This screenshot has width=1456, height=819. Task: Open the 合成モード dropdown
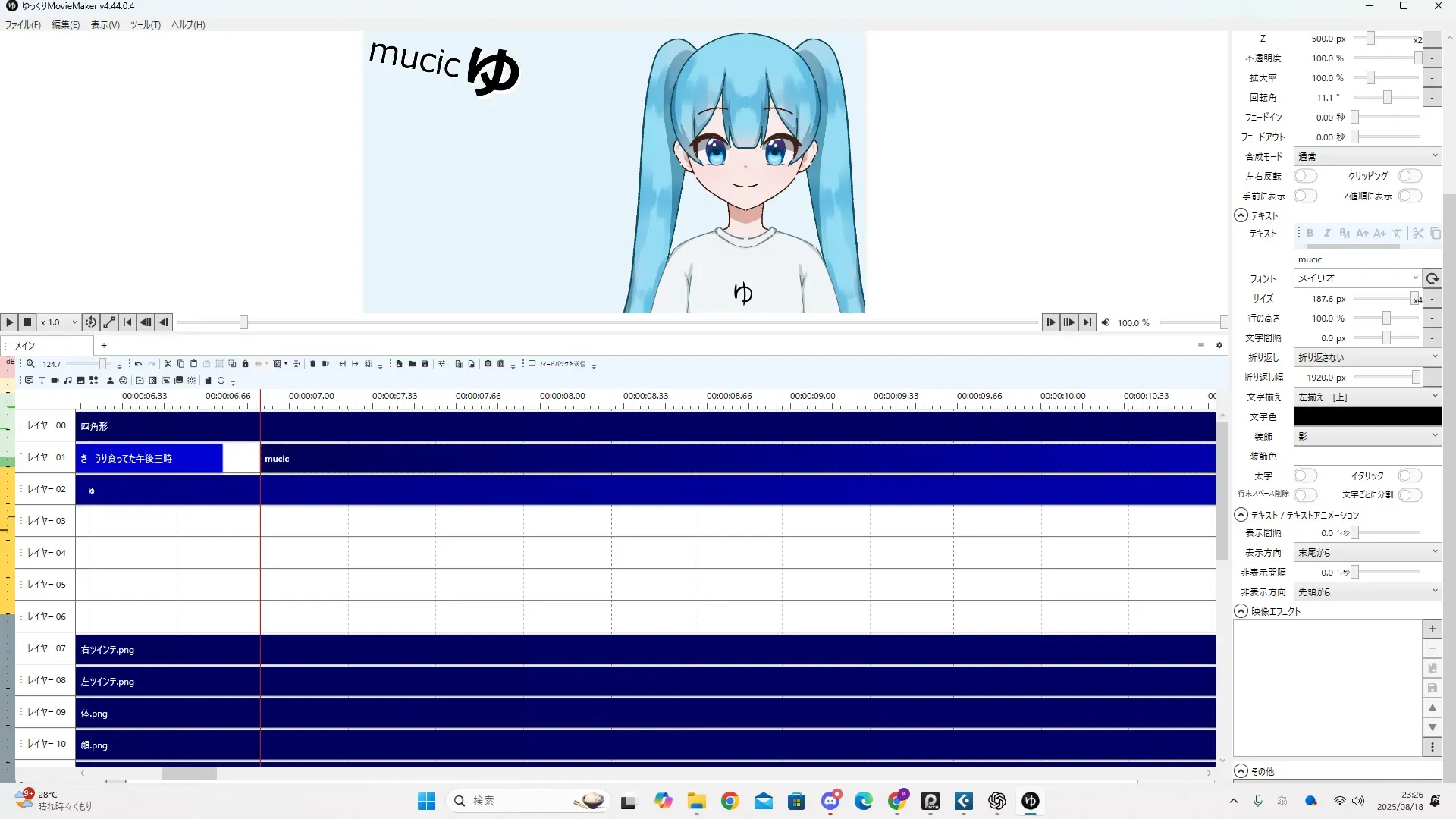tap(1367, 156)
